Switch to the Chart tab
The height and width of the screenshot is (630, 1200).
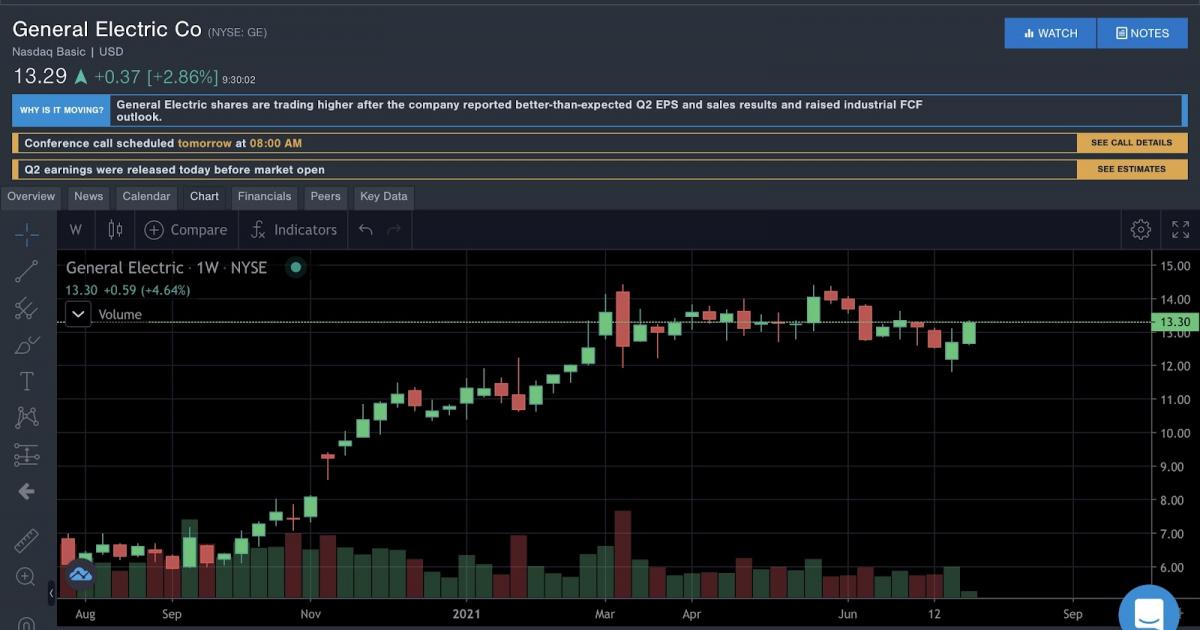click(204, 197)
